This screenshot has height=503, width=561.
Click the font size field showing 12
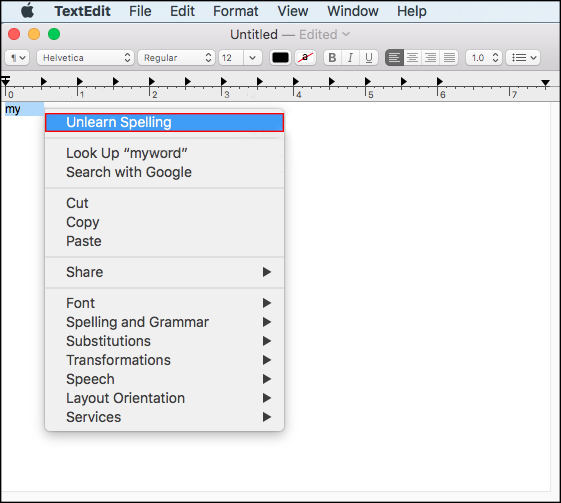point(231,58)
